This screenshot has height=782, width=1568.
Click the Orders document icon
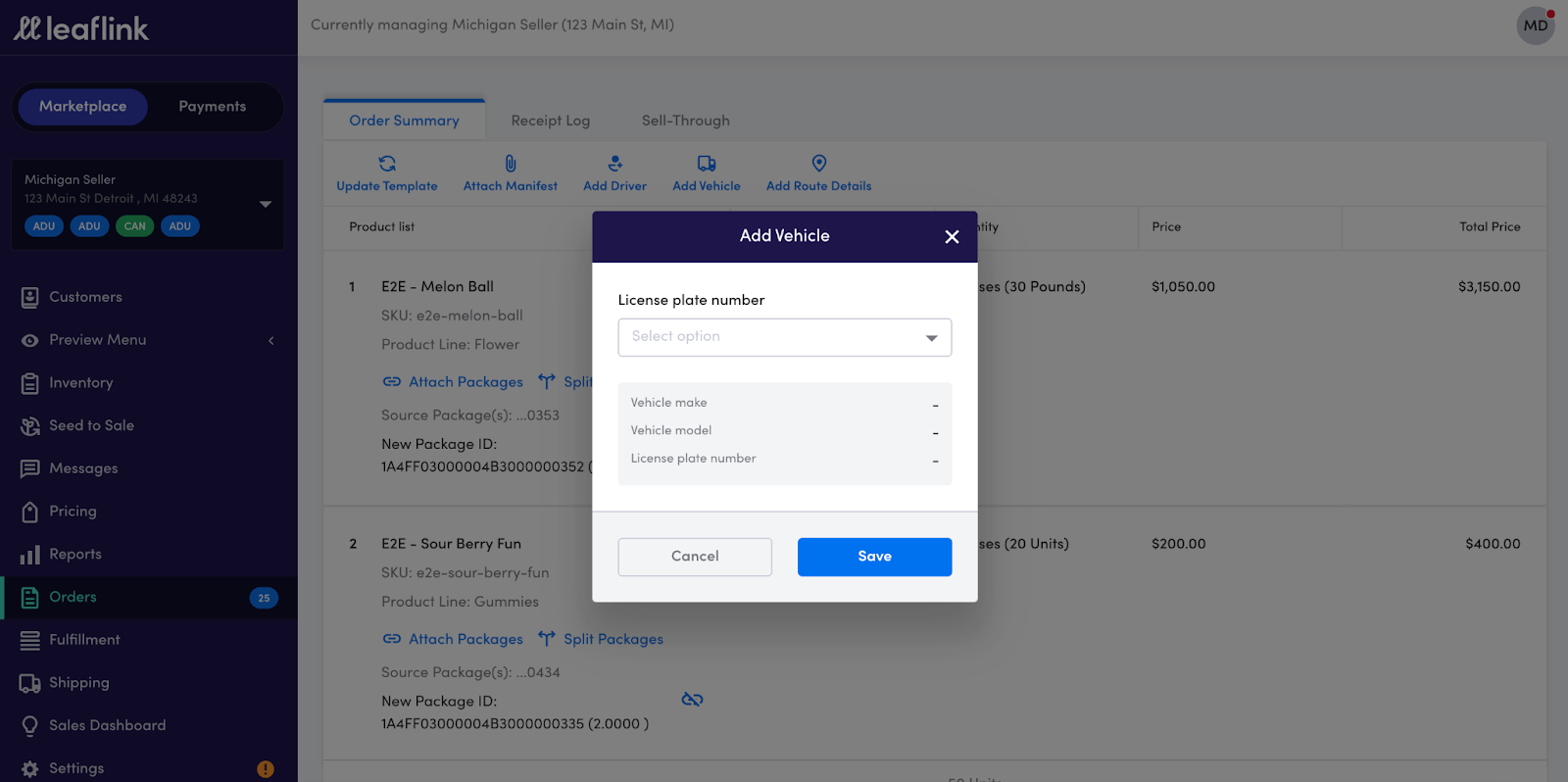[x=30, y=598]
